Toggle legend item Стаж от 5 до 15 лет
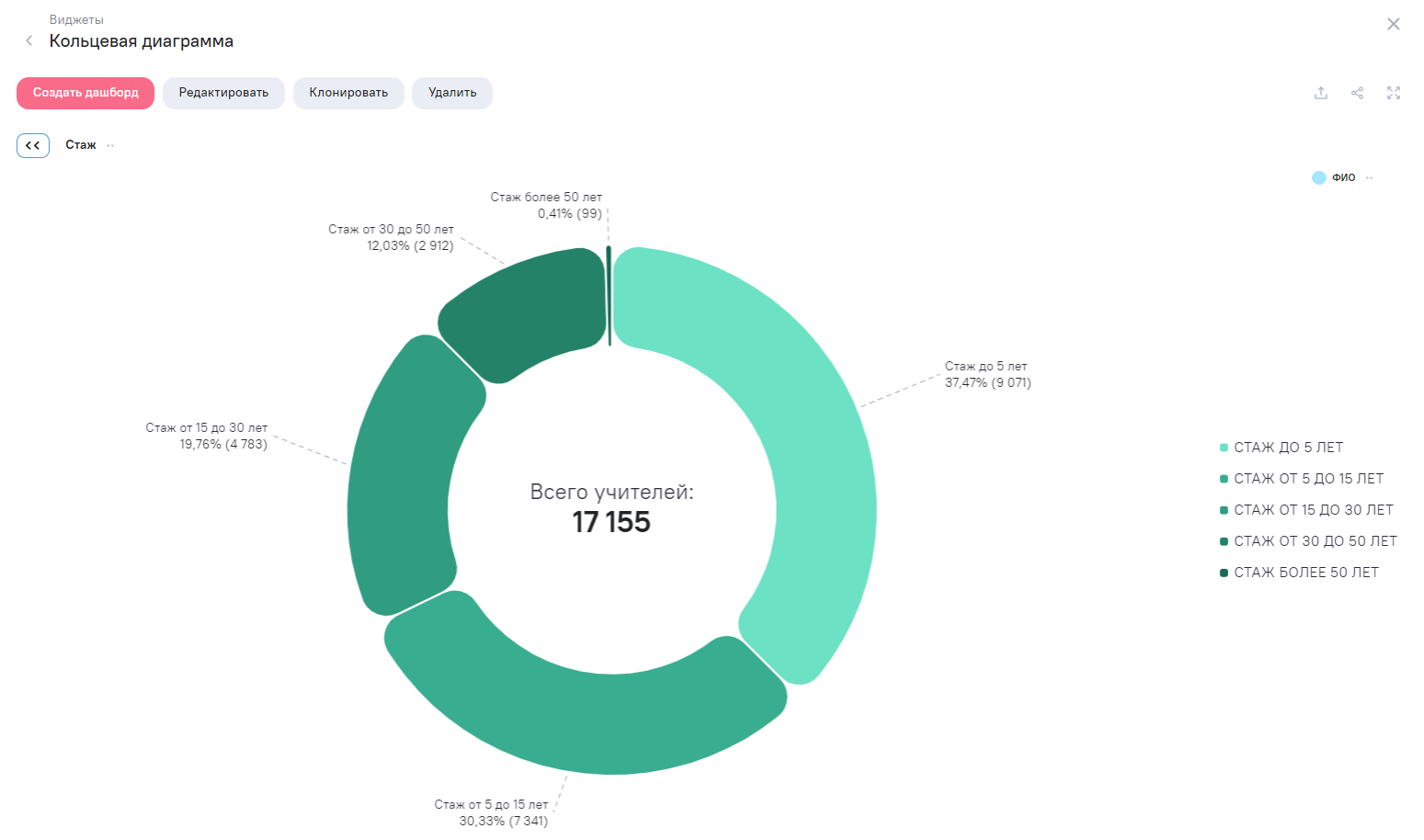The image size is (1424, 840). click(x=1307, y=479)
